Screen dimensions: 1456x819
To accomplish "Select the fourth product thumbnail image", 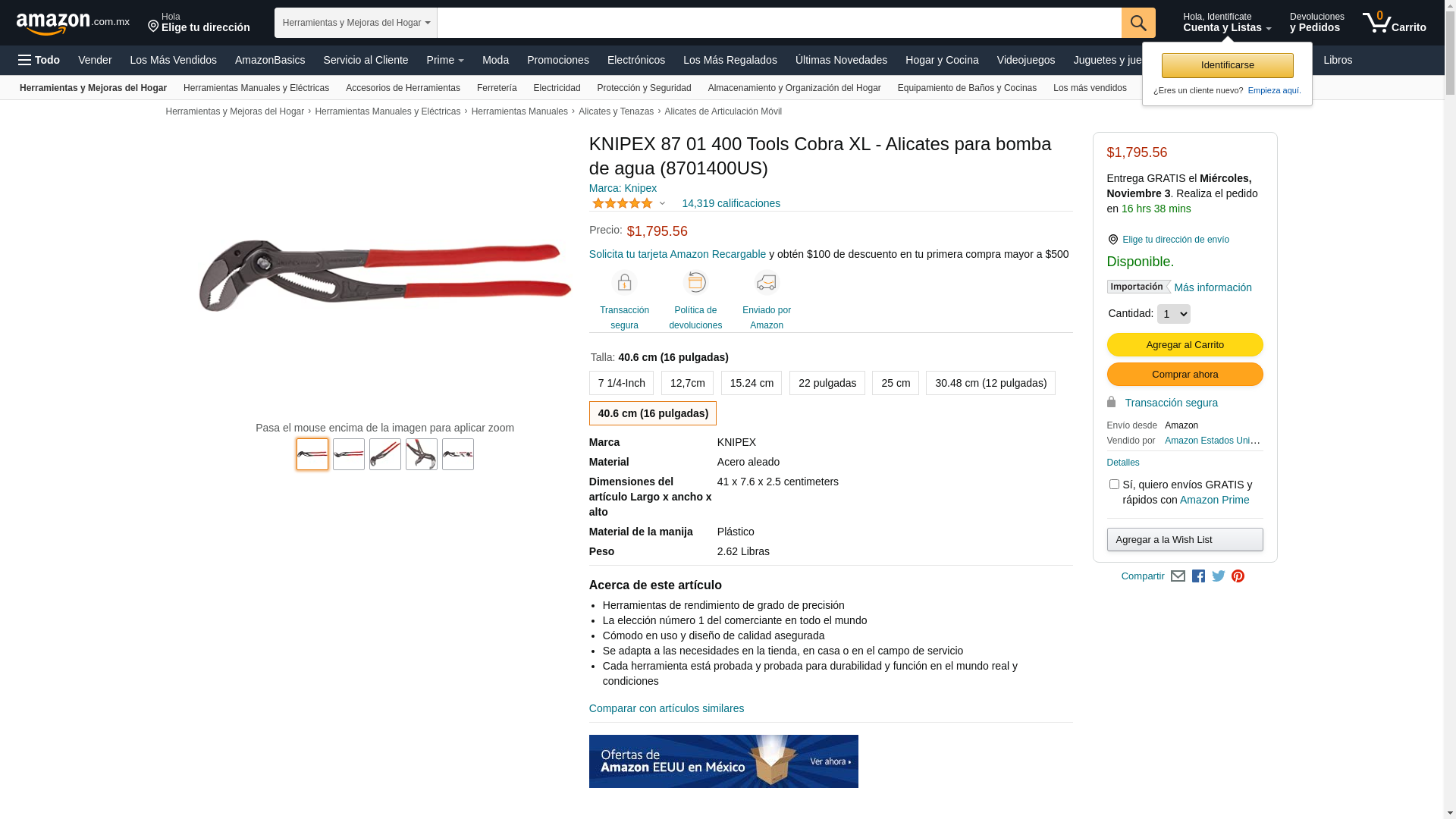I will [422, 454].
